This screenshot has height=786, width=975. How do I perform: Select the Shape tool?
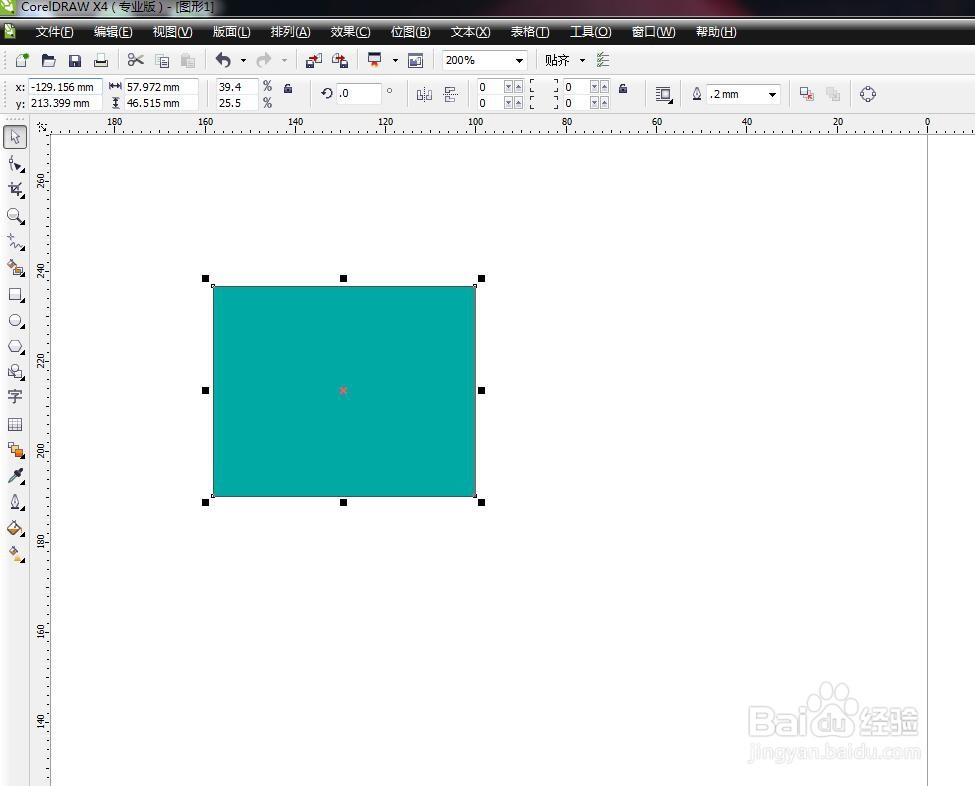[16, 164]
